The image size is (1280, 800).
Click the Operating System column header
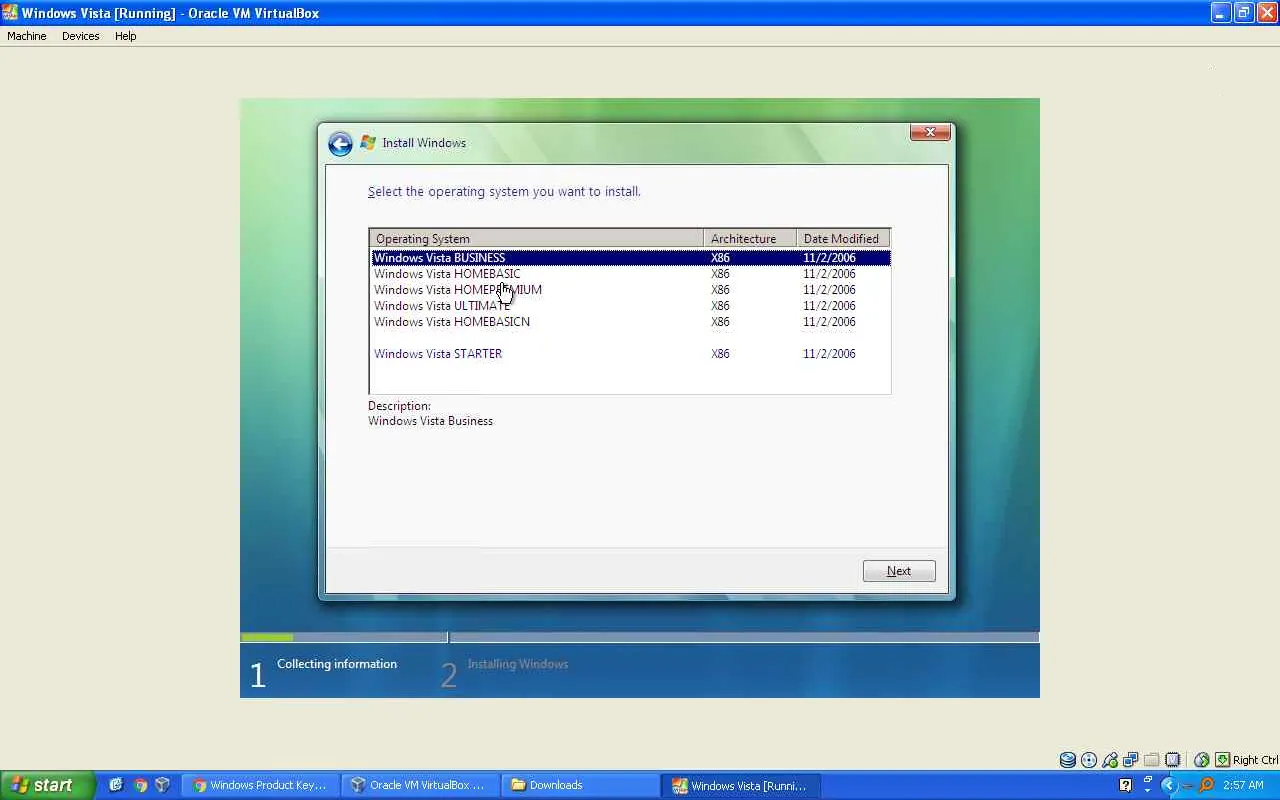(x=536, y=239)
